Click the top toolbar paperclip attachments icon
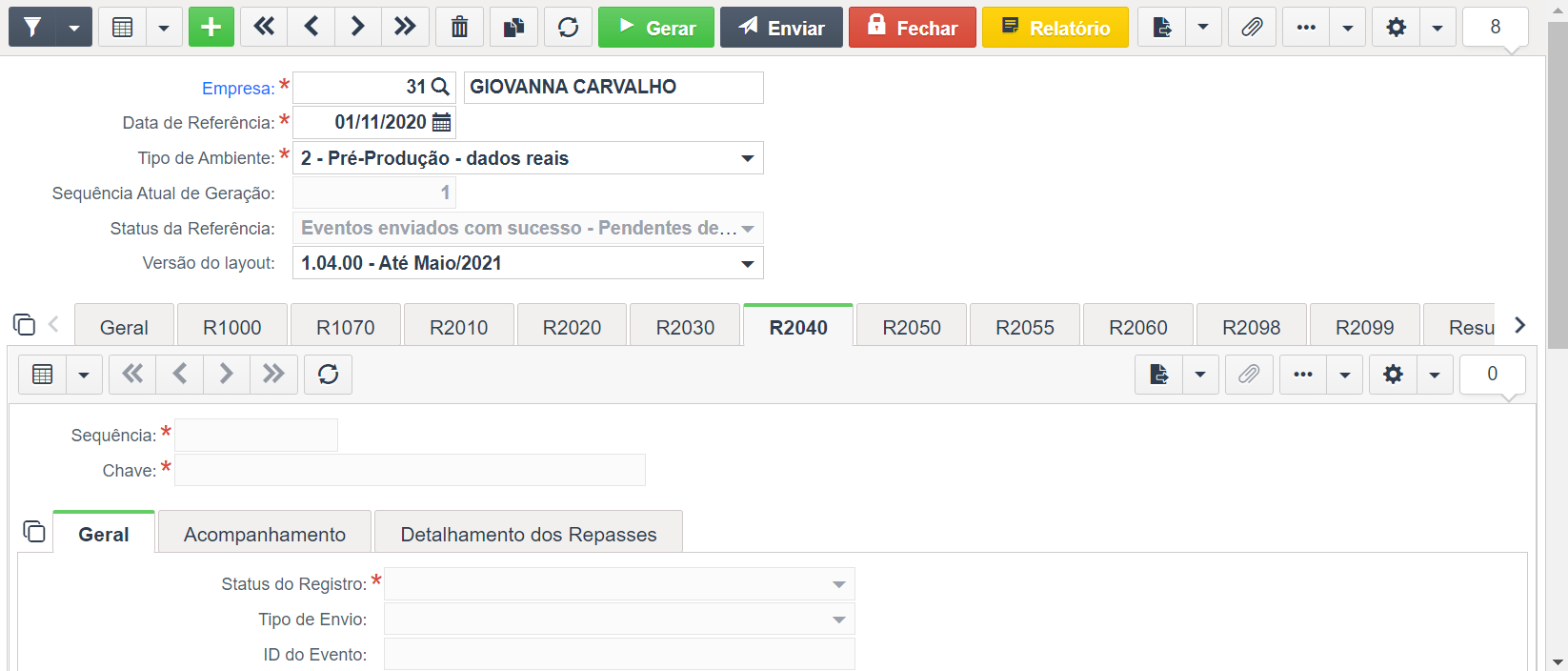Viewport: 1568px width, 671px height. (x=1252, y=27)
